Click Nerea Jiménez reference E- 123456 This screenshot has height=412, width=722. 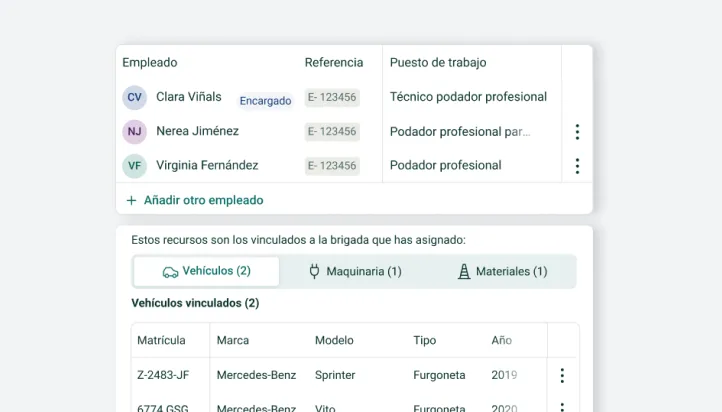pyautogui.click(x=332, y=132)
